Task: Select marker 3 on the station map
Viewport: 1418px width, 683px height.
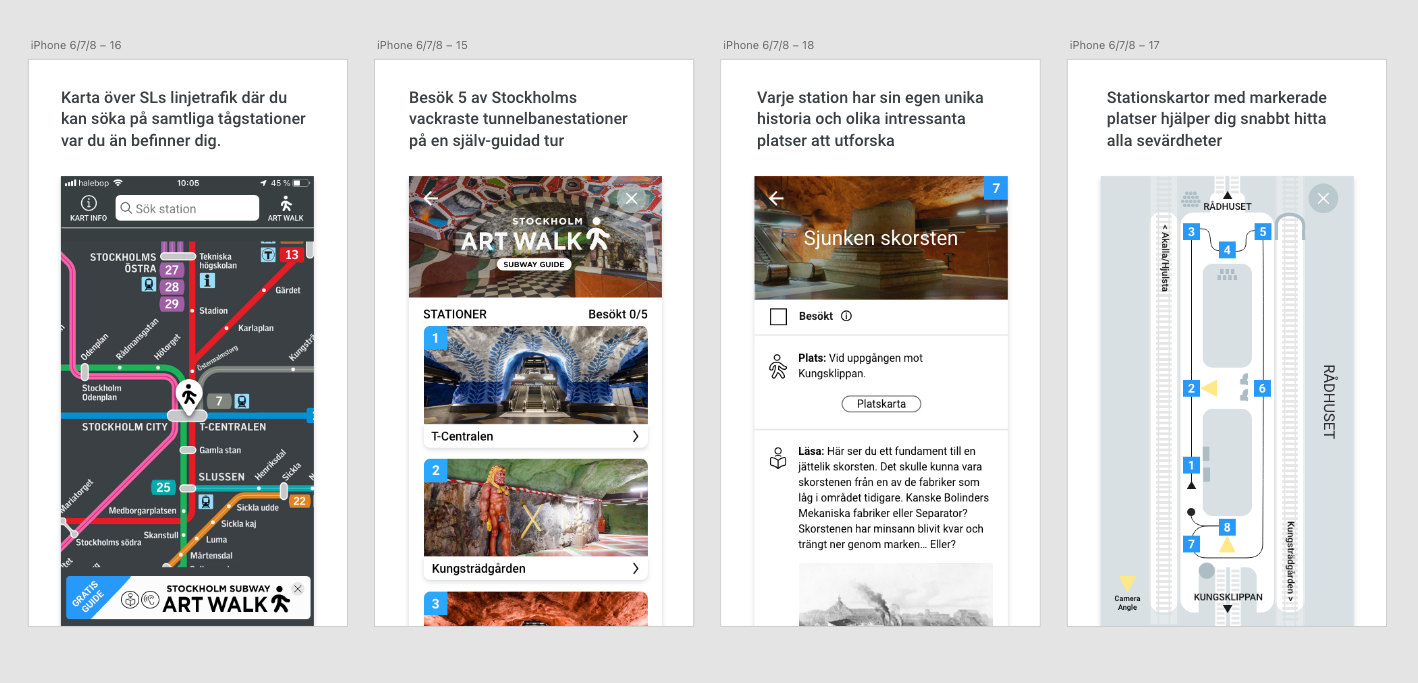Action: (x=1191, y=232)
